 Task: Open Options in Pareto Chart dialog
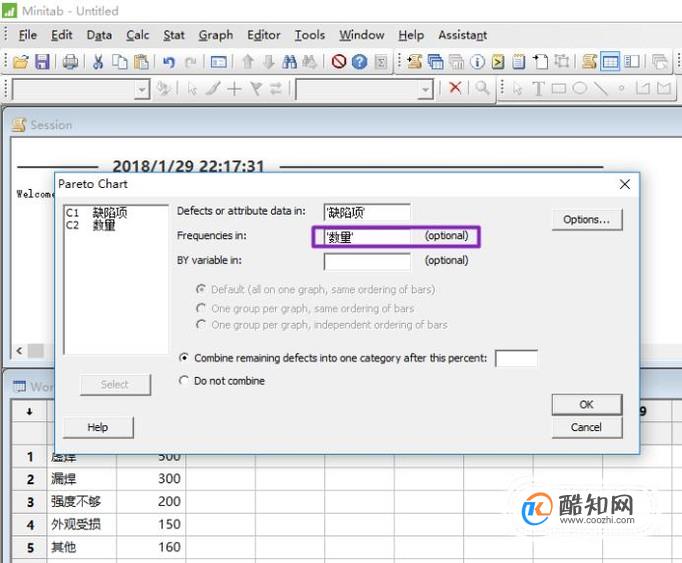click(587, 219)
